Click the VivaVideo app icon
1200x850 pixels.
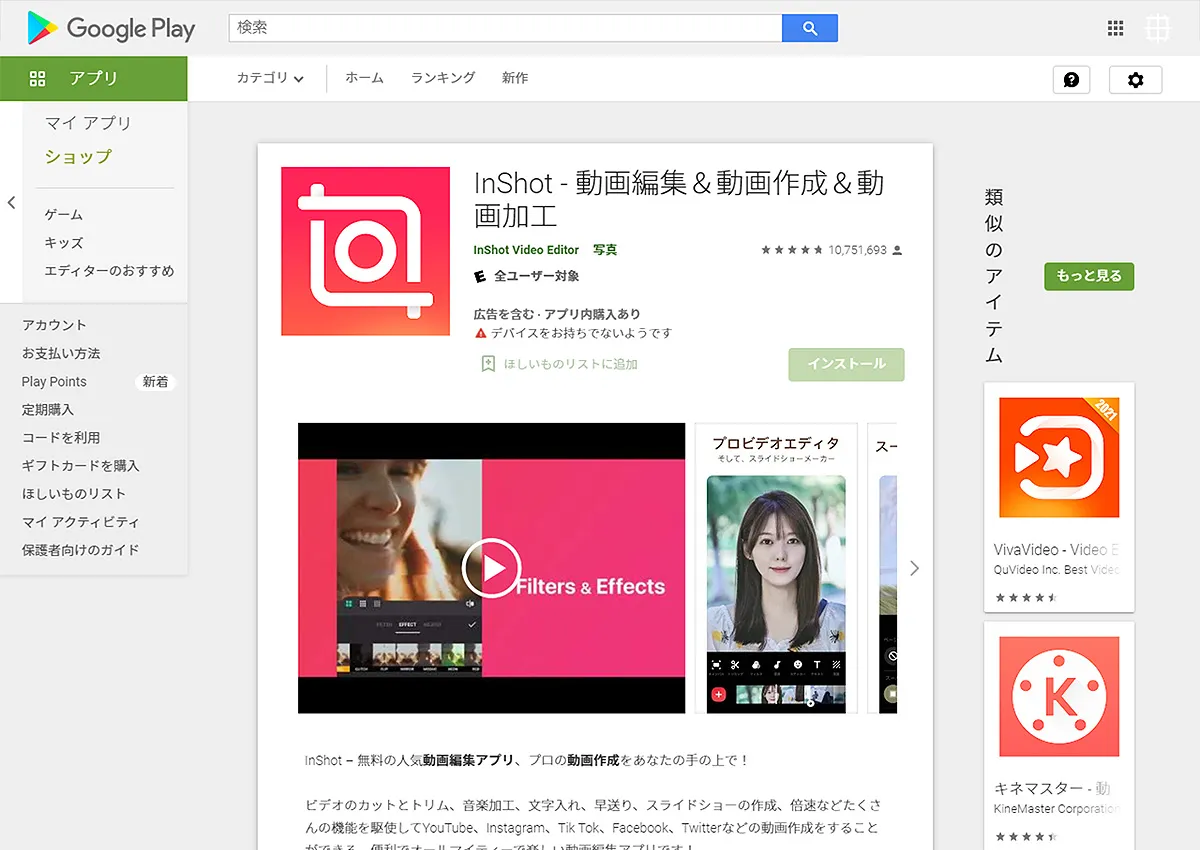click(1058, 458)
